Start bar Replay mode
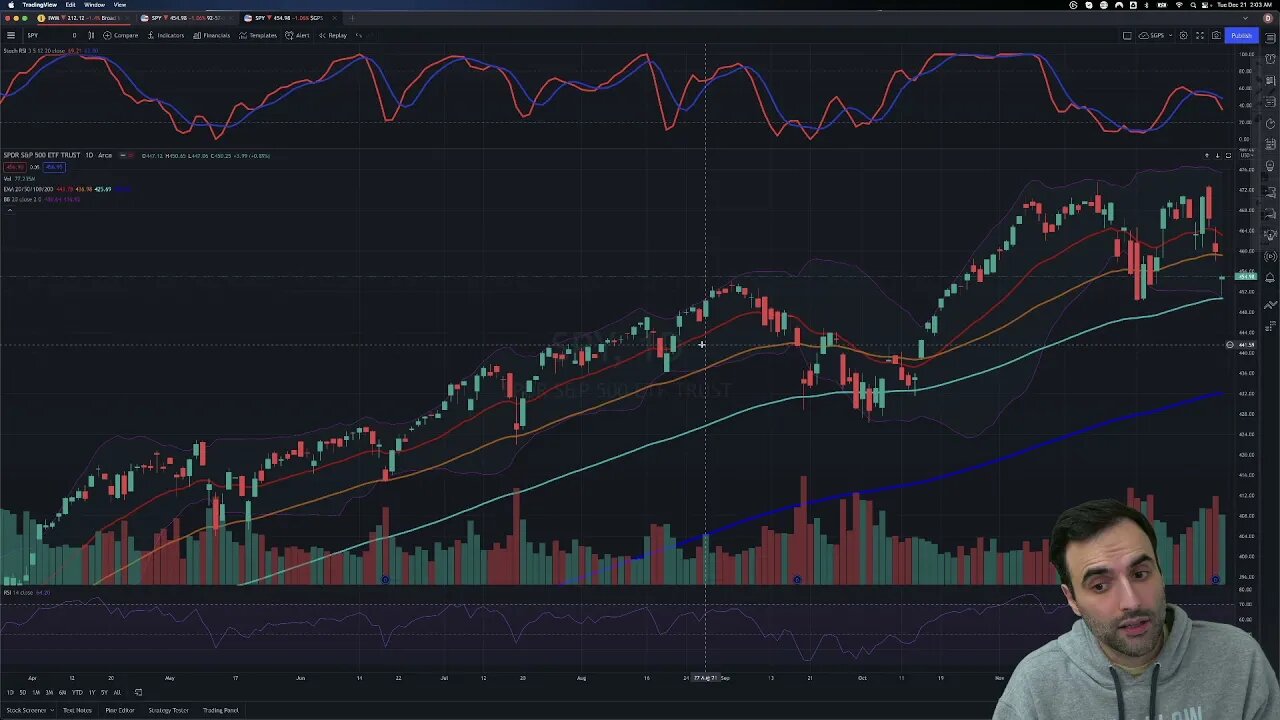The image size is (1280, 720). [x=332, y=35]
